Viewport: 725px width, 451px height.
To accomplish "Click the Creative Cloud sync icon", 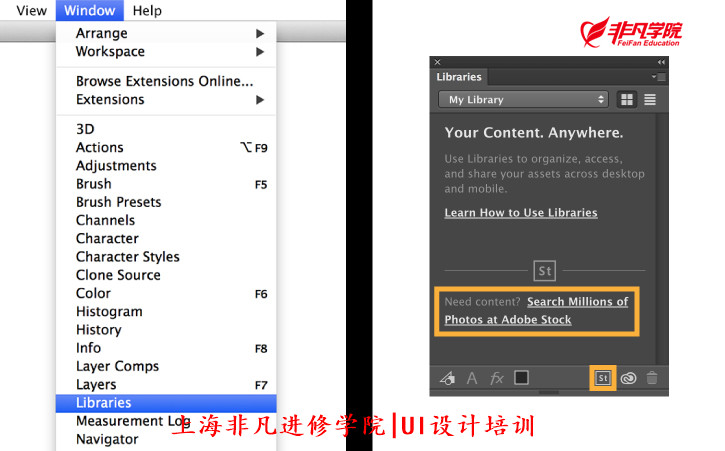I will [628, 378].
